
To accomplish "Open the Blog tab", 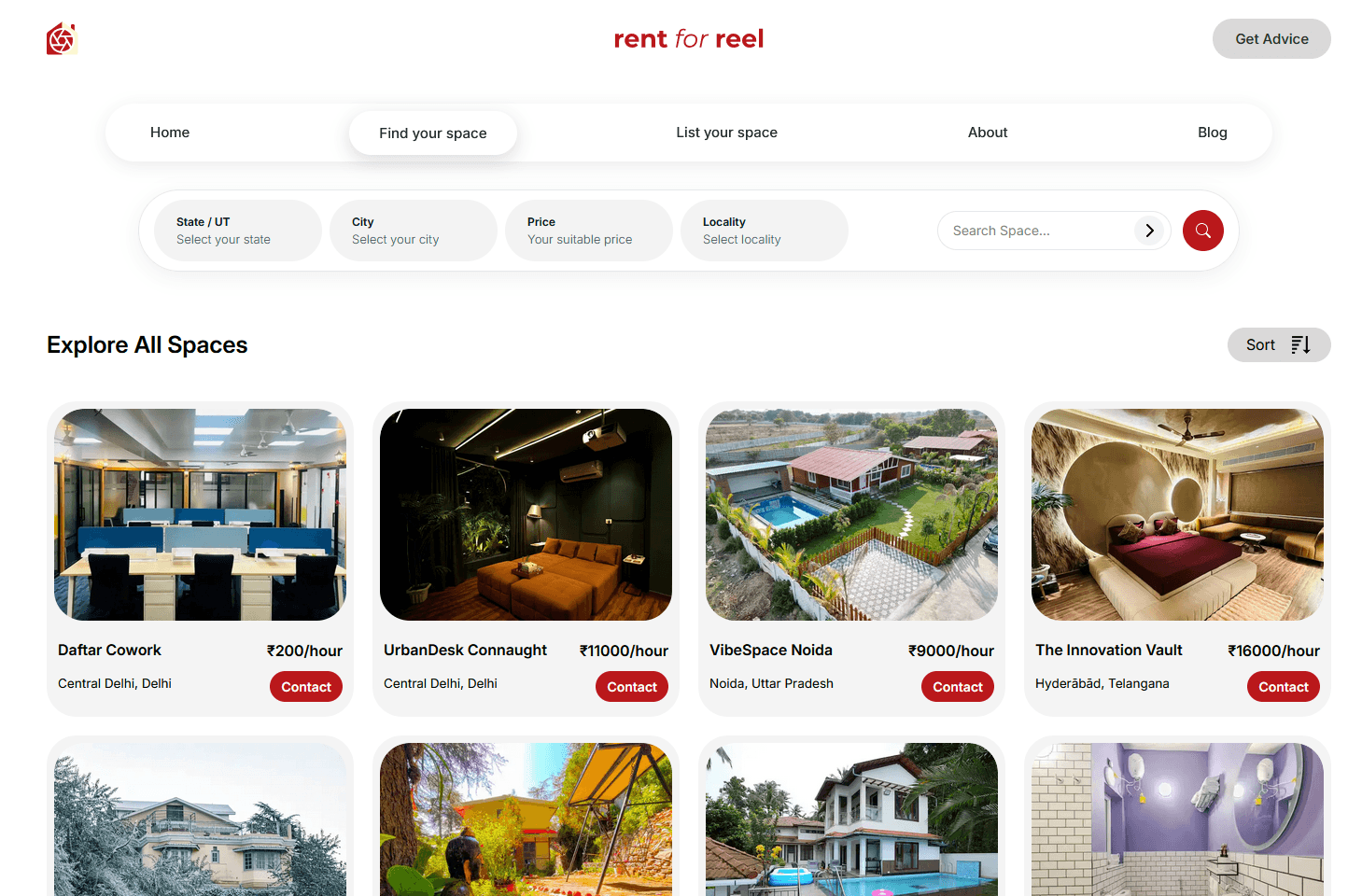I will click(x=1212, y=133).
